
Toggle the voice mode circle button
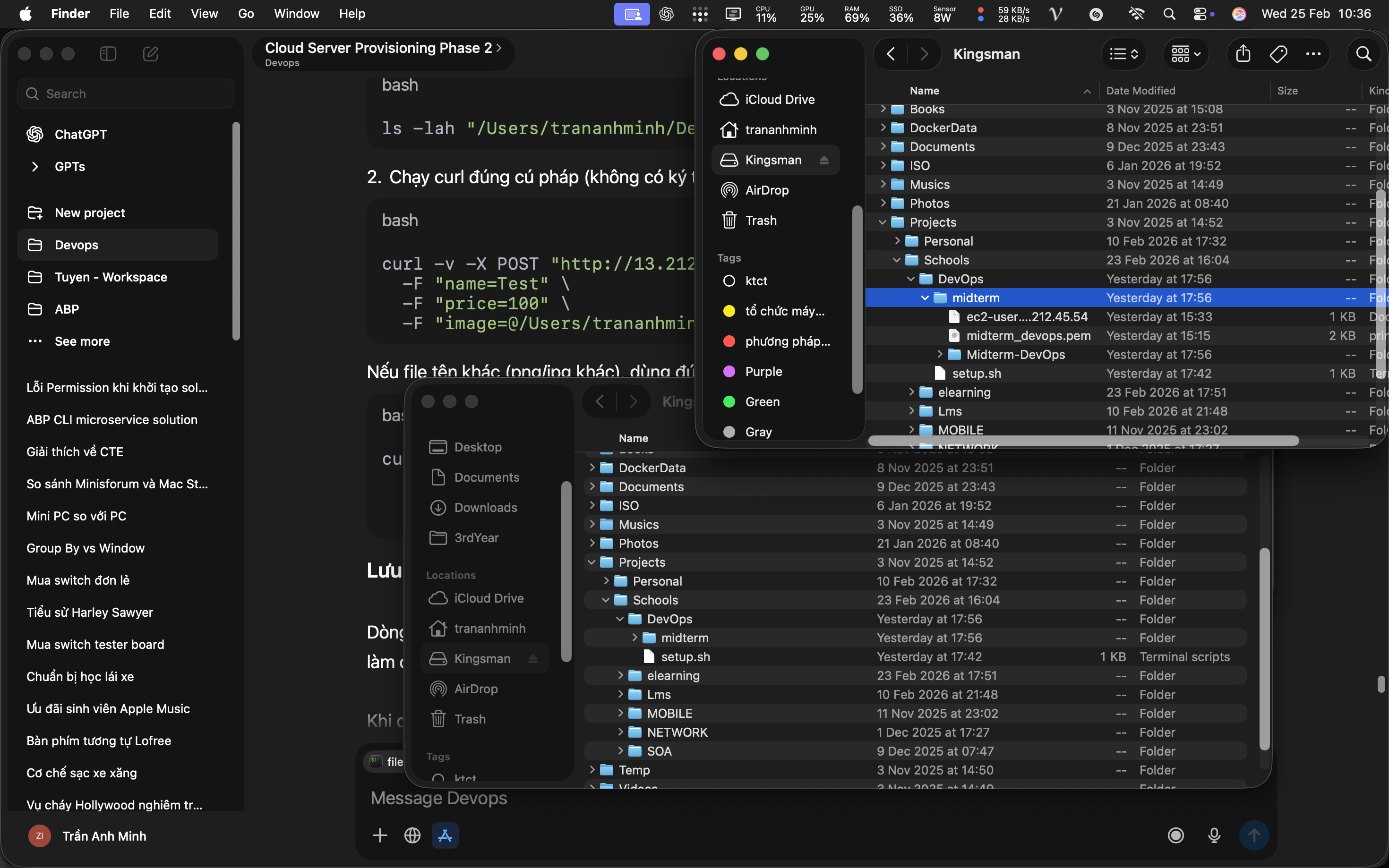[1175, 835]
